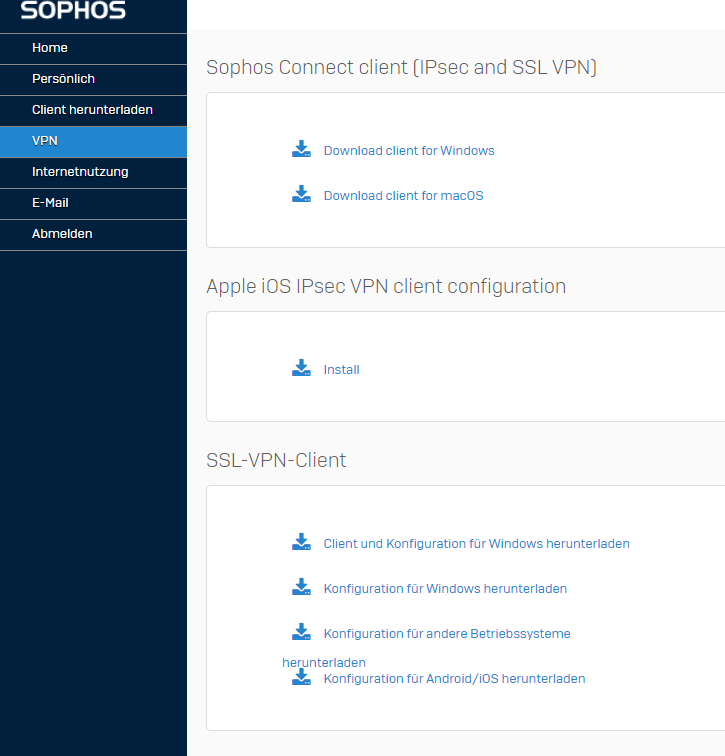Click the download icon next to Install
Image resolution: width=725 pixels, height=756 pixels.
pyautogui.click(x=301, y=369)
